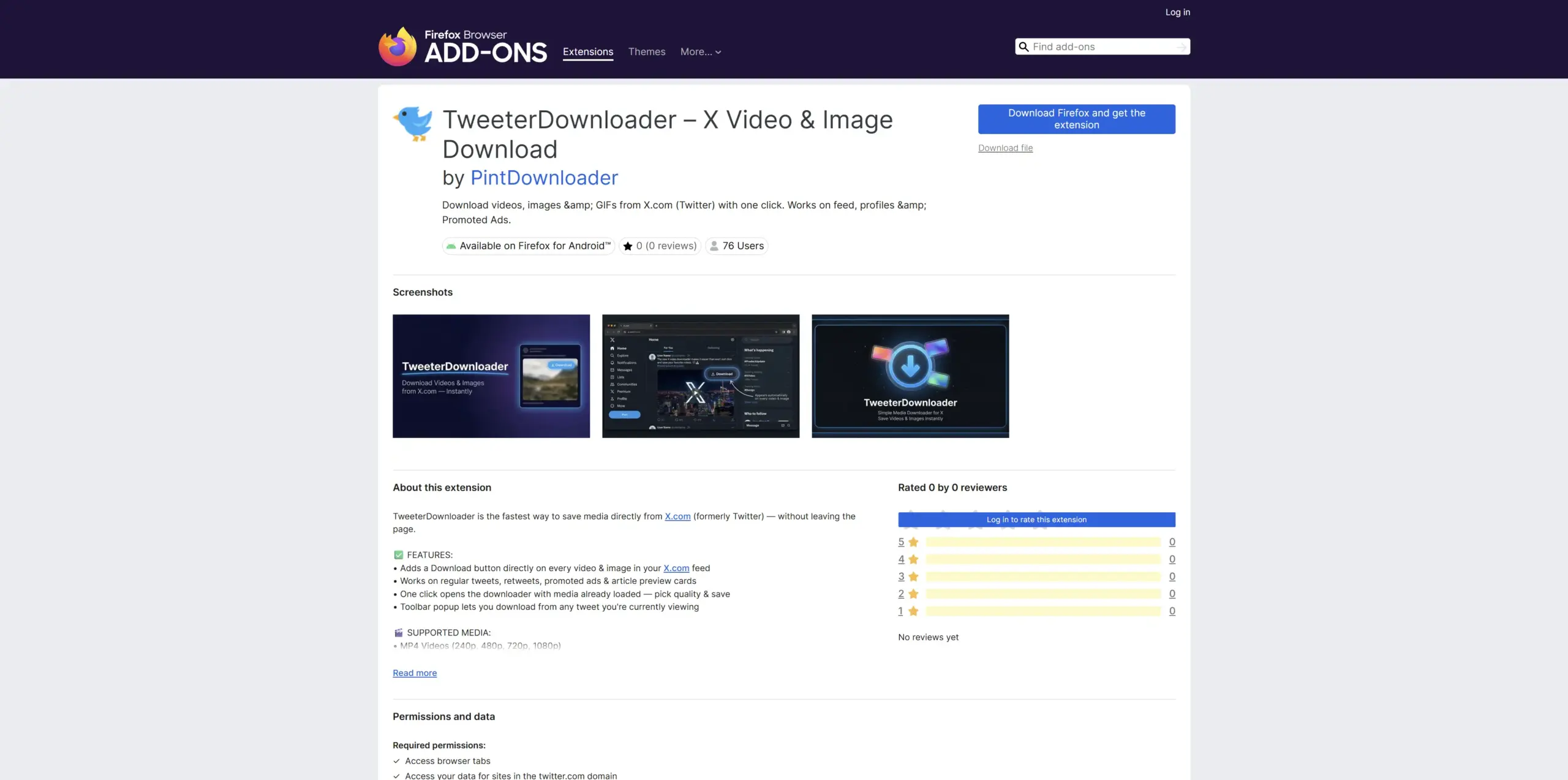Click the star icon in 2-star row
1568x780 pixels.
click(913, 594)
